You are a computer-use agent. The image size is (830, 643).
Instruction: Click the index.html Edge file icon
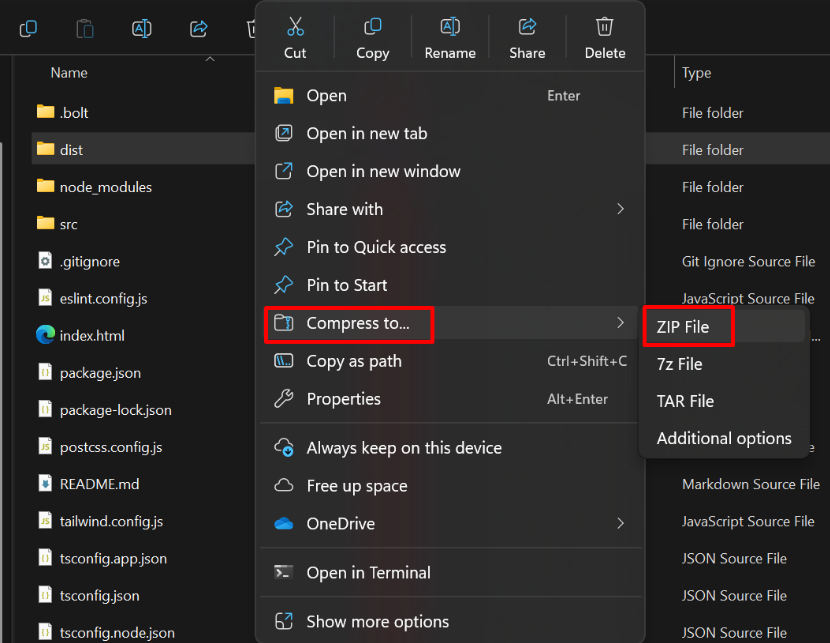point(45,335)
